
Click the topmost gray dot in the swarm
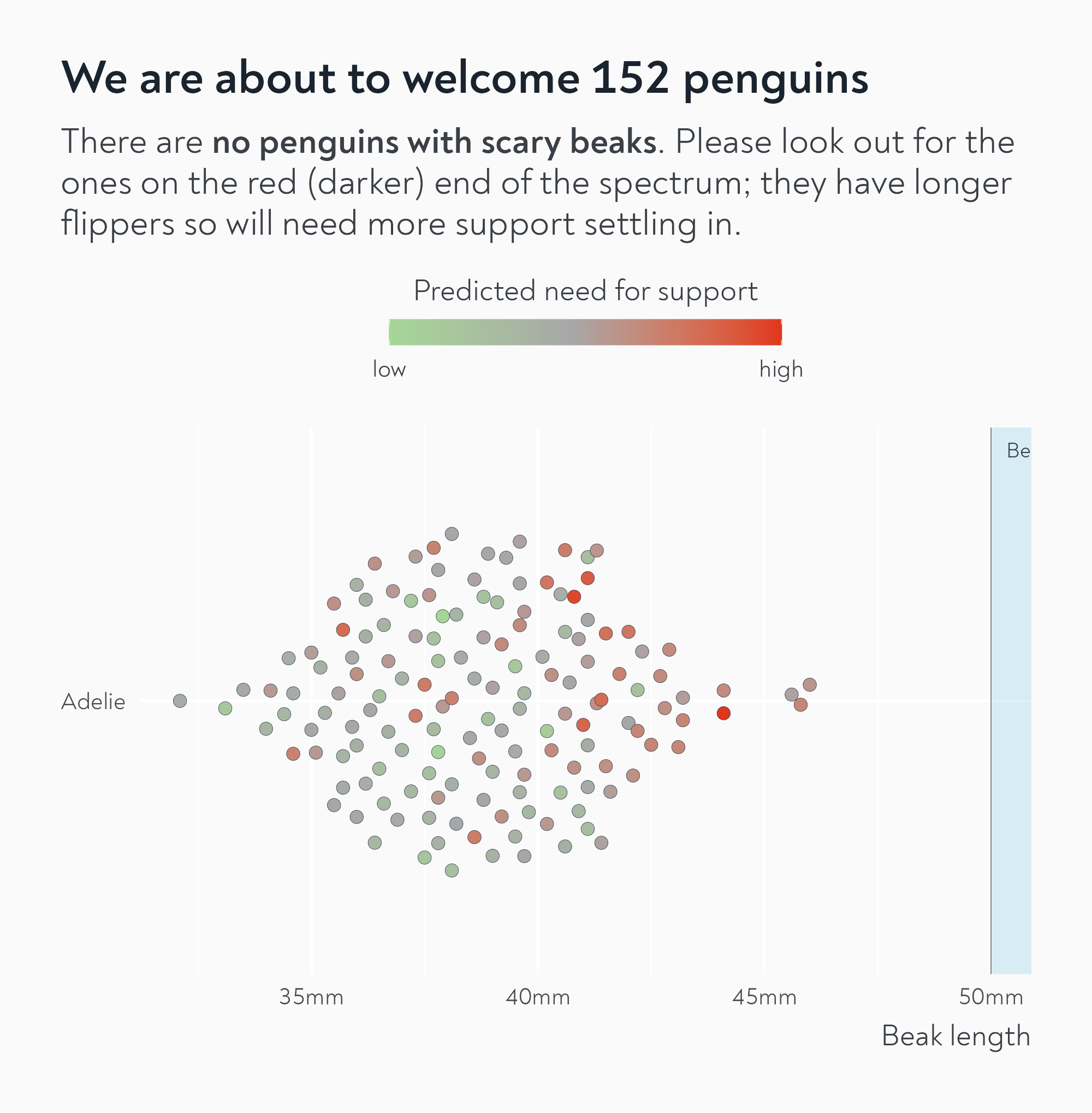(x=452, y=534)
